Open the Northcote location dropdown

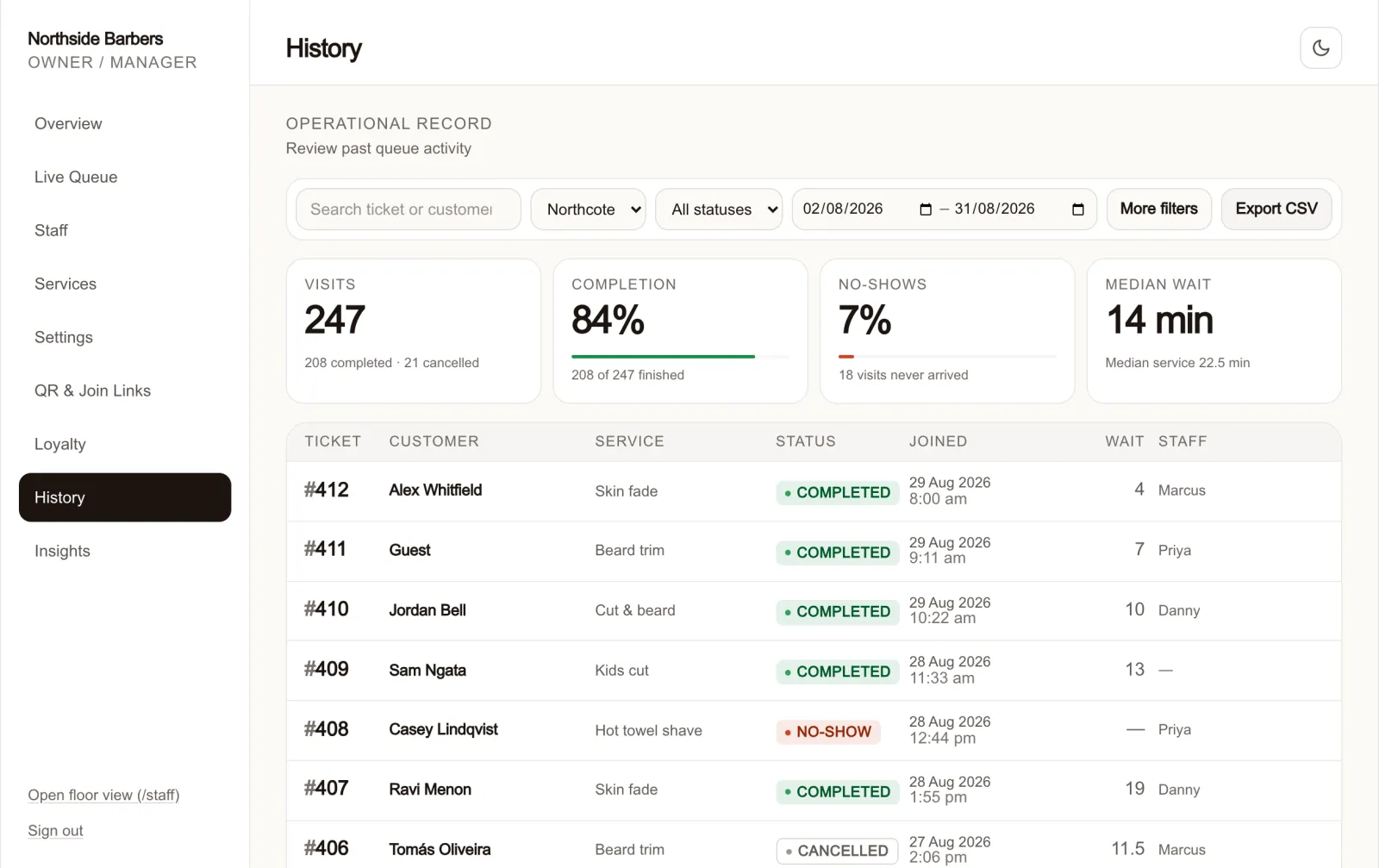[589, 209]
